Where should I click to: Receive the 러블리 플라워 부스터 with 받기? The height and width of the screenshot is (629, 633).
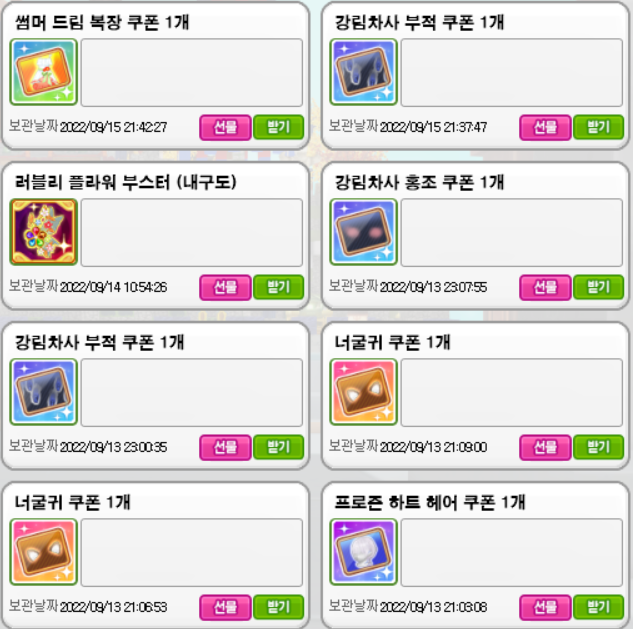coord(279,287)
